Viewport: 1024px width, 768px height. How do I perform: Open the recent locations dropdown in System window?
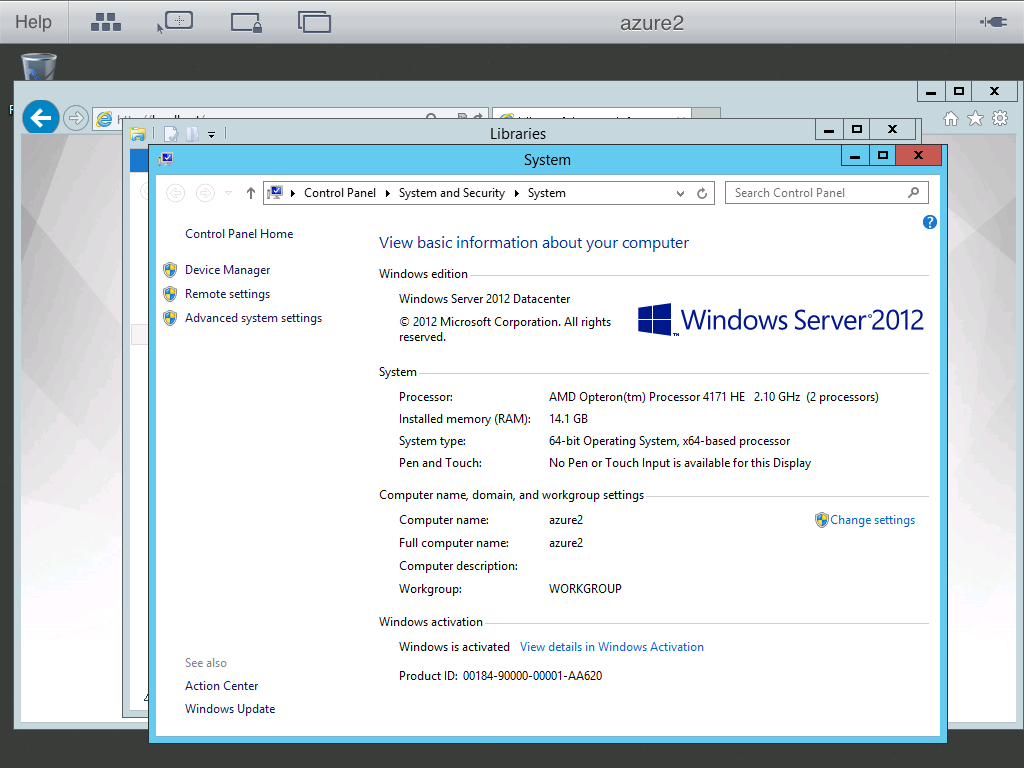(228, 193)
